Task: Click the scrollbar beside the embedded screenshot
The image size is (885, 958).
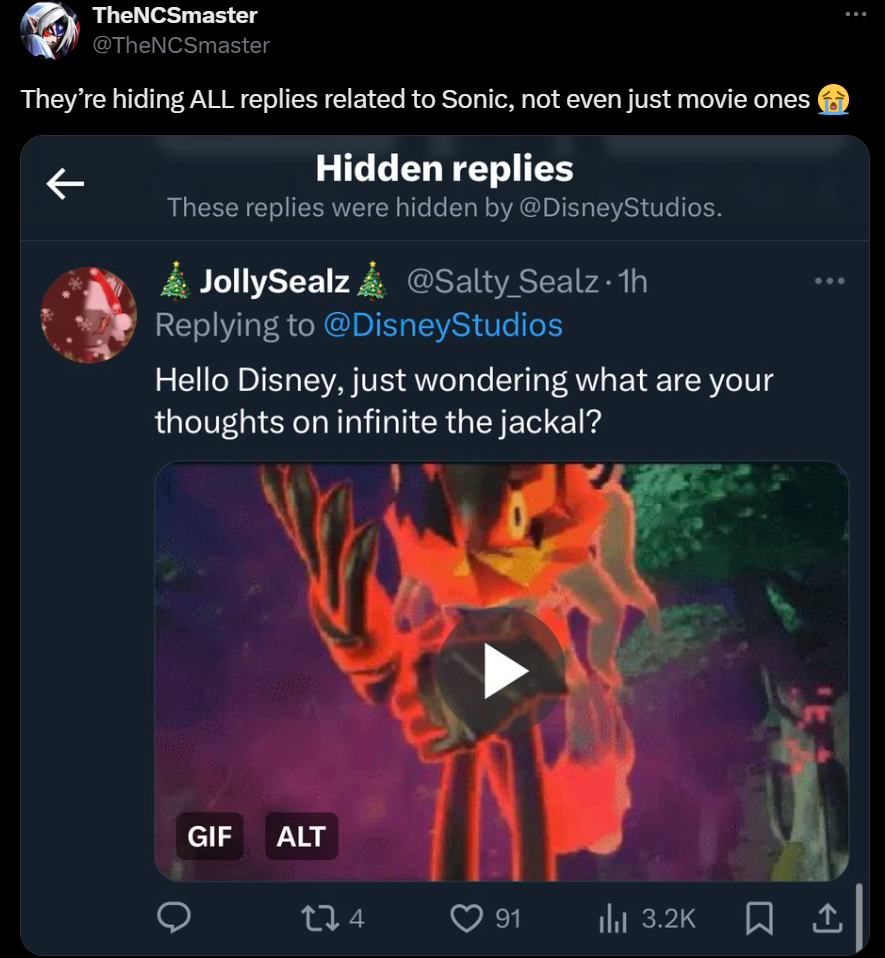Action: pyautogui.click(x=859, y=918)
